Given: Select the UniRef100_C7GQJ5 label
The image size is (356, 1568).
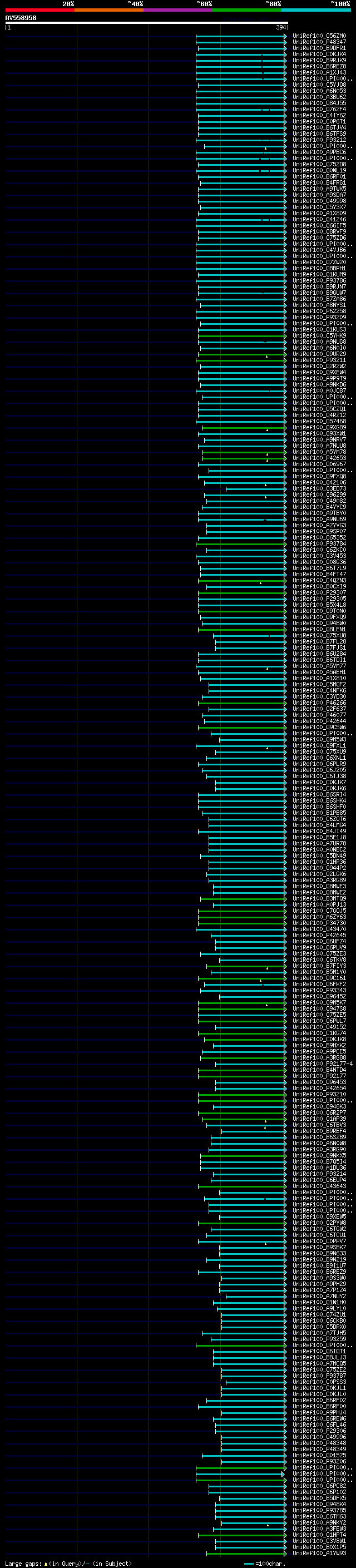Looking at the screenshot, I should pos(319,911).
